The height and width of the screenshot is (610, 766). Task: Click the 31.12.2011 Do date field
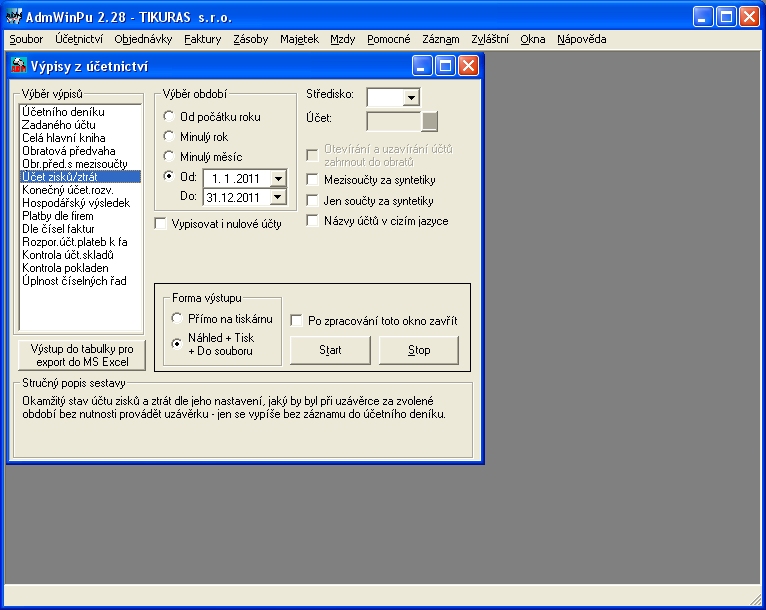coord(237,197)
